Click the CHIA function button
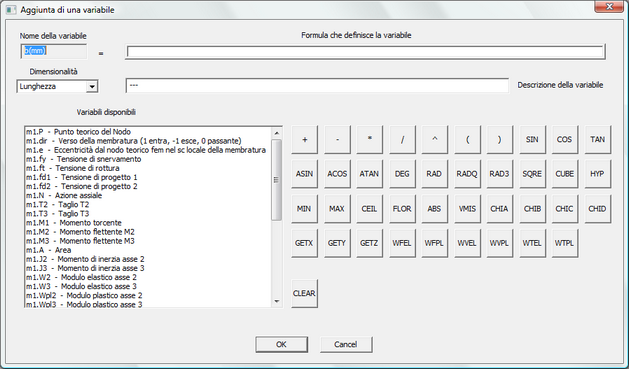 499,209
